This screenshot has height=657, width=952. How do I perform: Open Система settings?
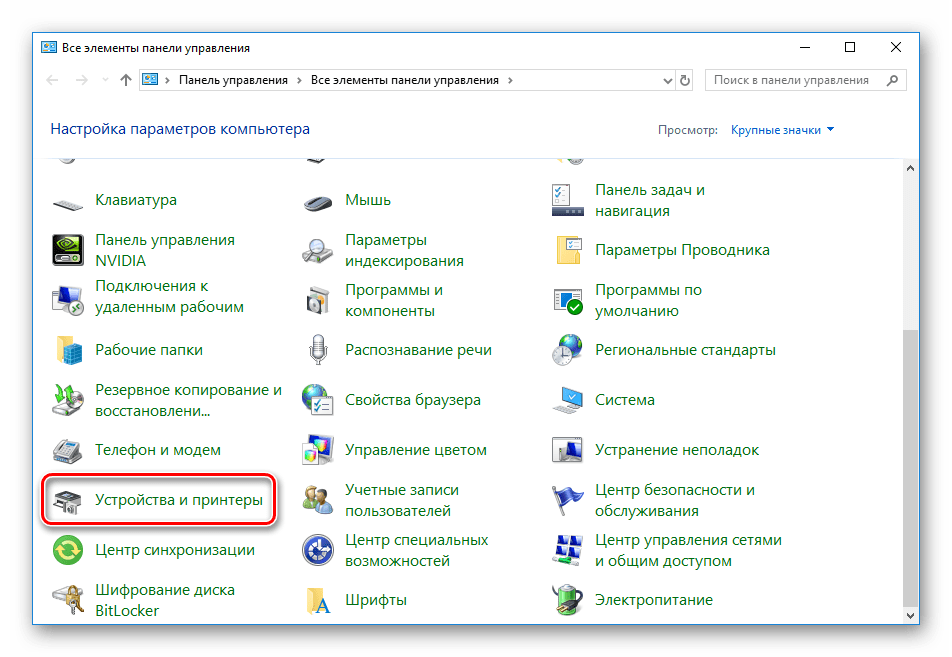pyautogui.click(x=624, y=399)
